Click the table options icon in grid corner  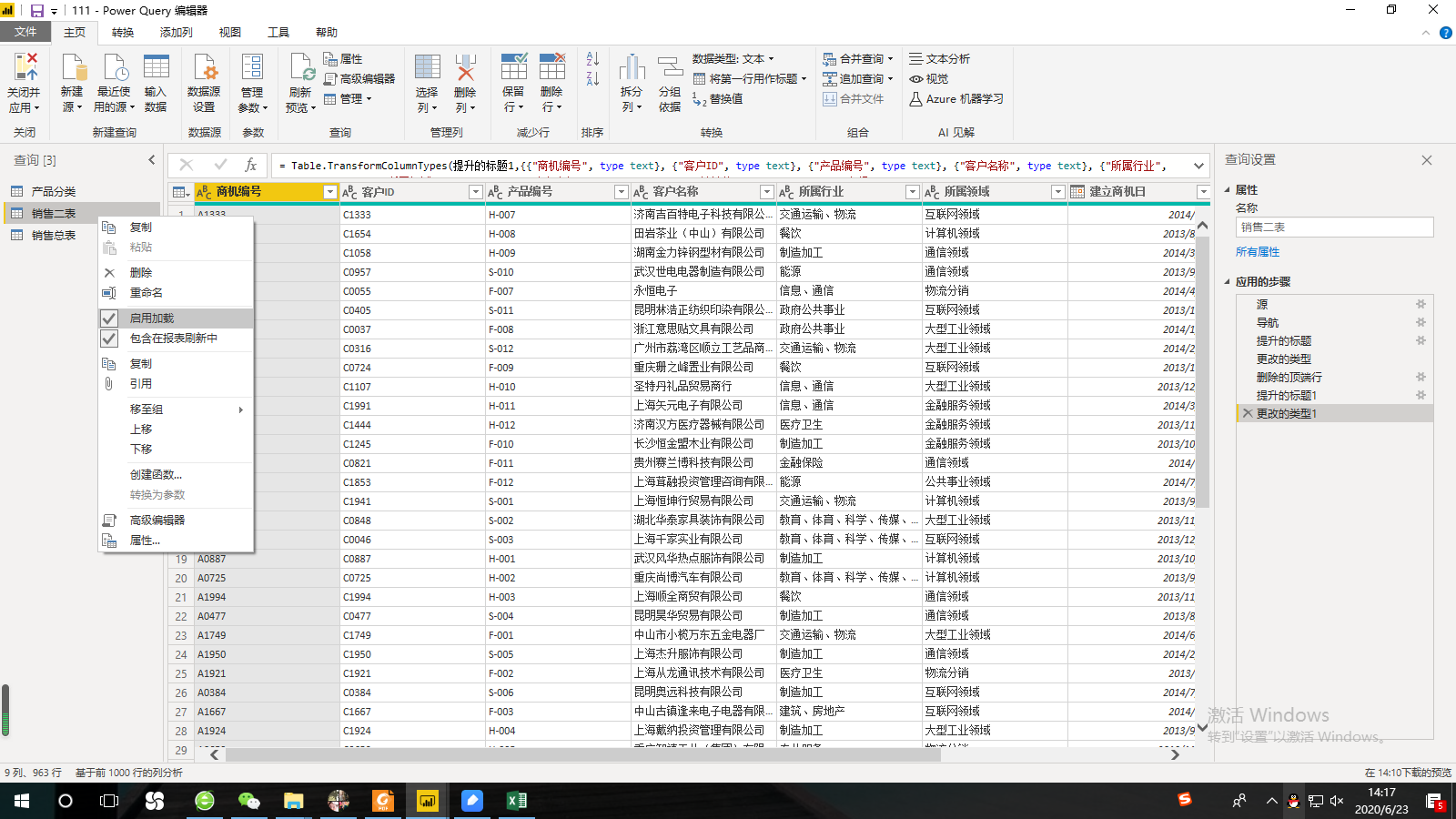(x=181, y=192)
